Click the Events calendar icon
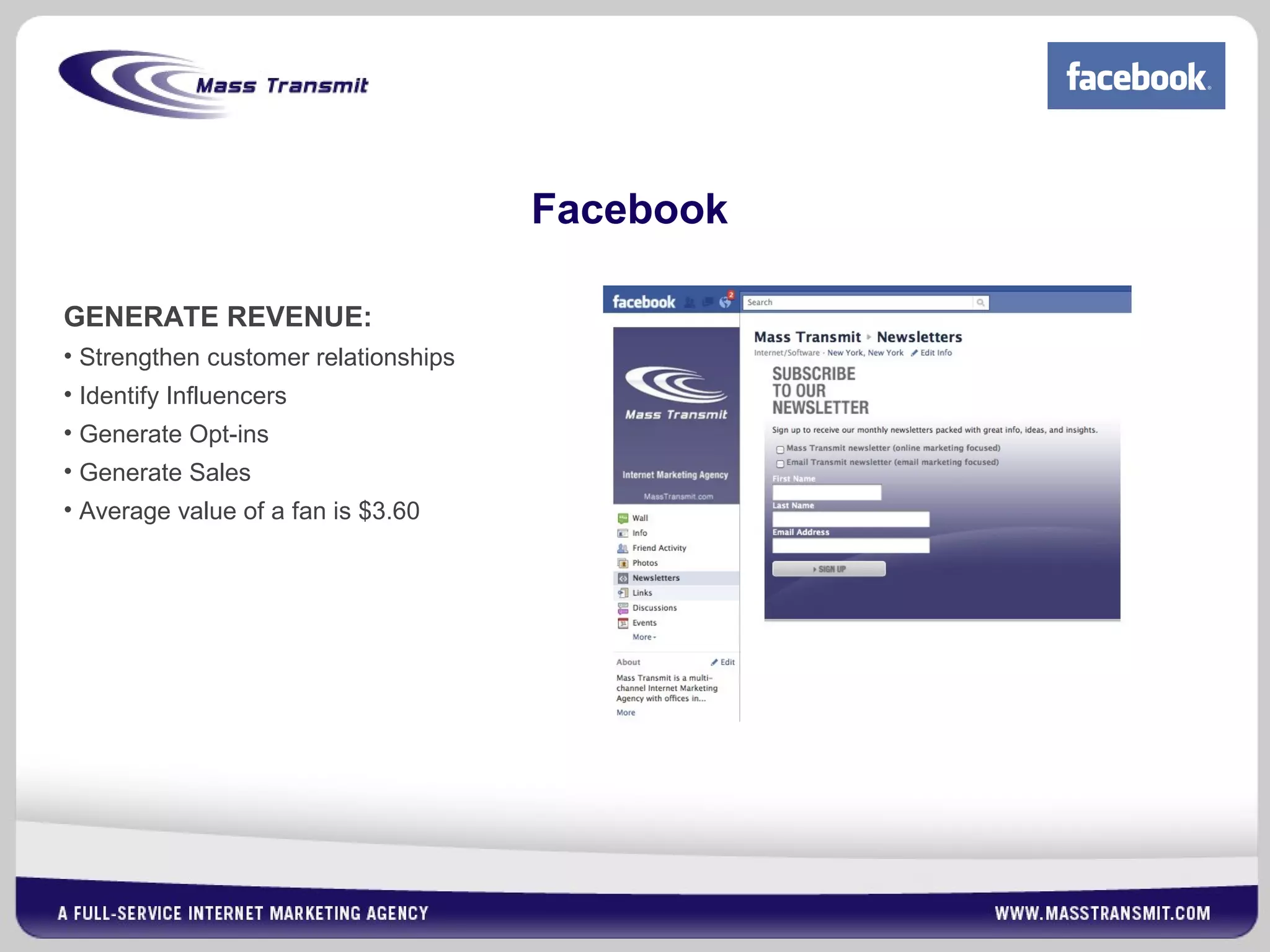This screenshot has height=952, width=1270. [623, 623]
